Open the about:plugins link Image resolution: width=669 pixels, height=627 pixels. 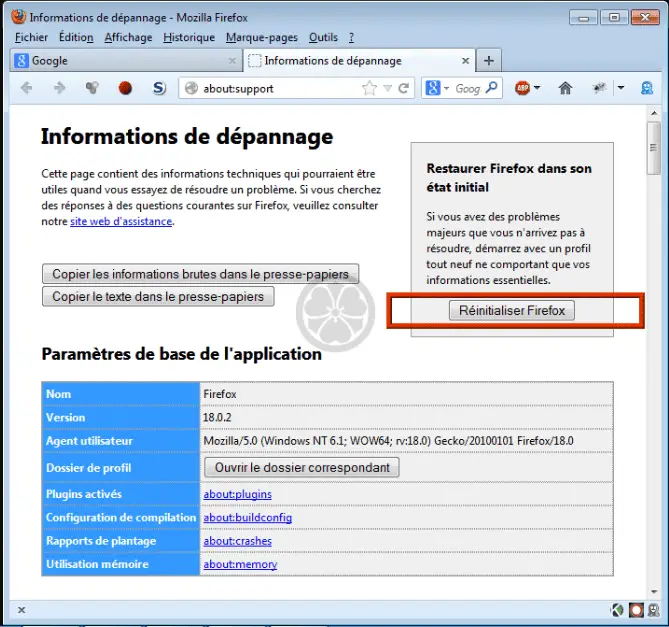237,494
